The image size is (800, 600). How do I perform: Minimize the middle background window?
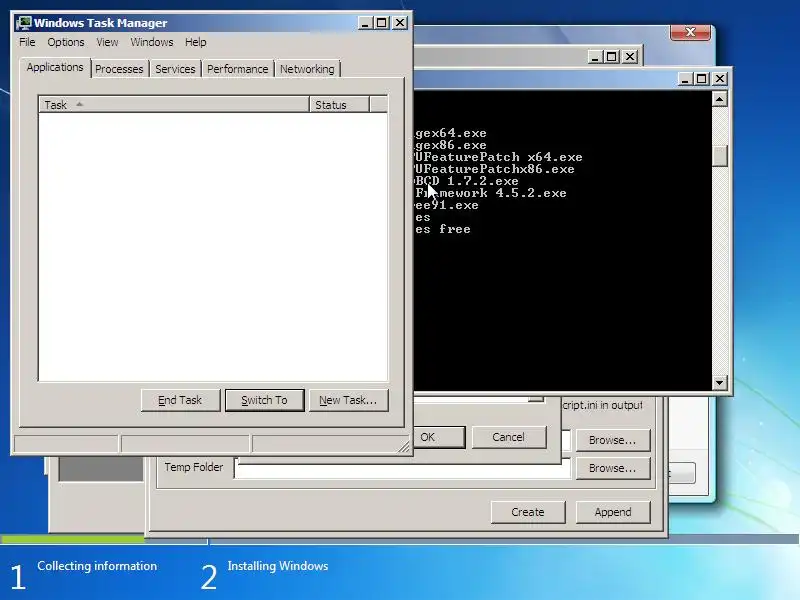[594, 57]
